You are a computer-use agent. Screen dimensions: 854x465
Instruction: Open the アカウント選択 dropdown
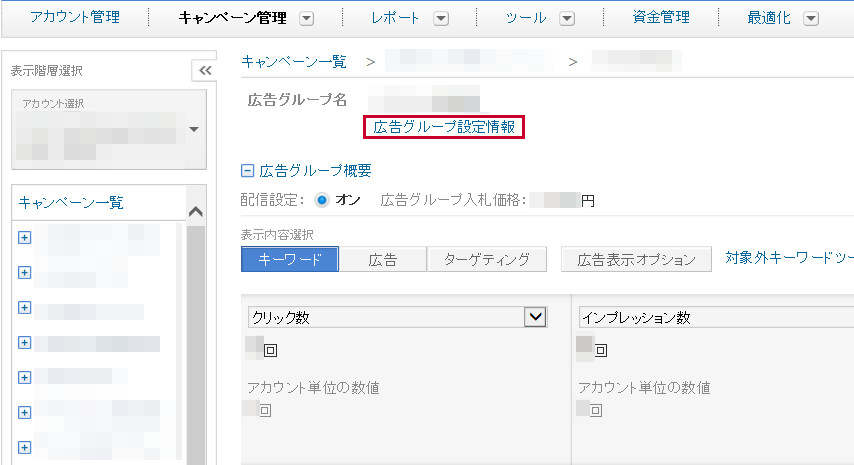[x=109, y=130]
